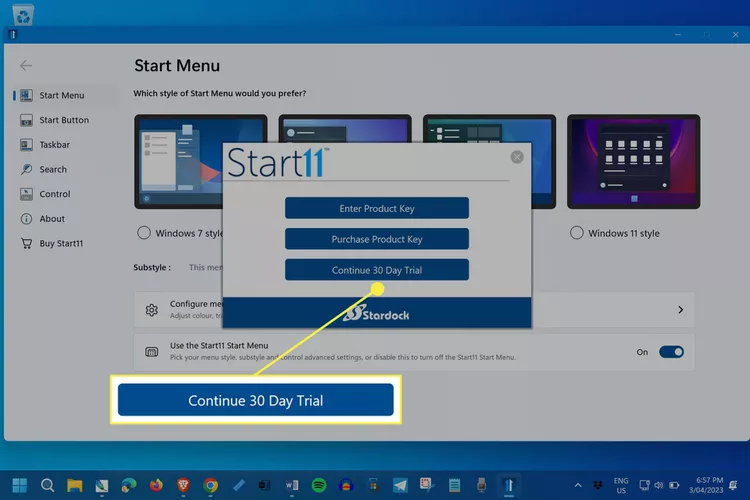
Task: Go back with the arrow above the sidebar
Action: [26, 66]
